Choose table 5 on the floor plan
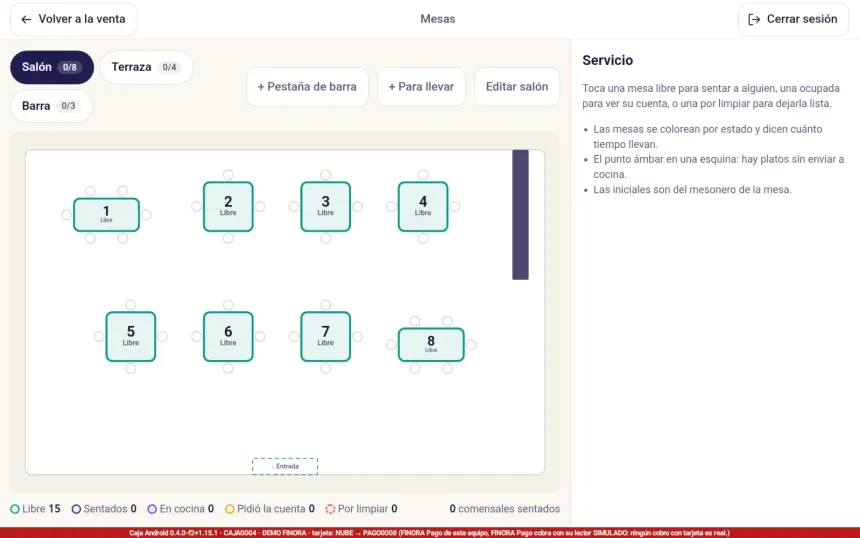Image resolution: width=860 pixels, height=538 pixels. point(131,336)
